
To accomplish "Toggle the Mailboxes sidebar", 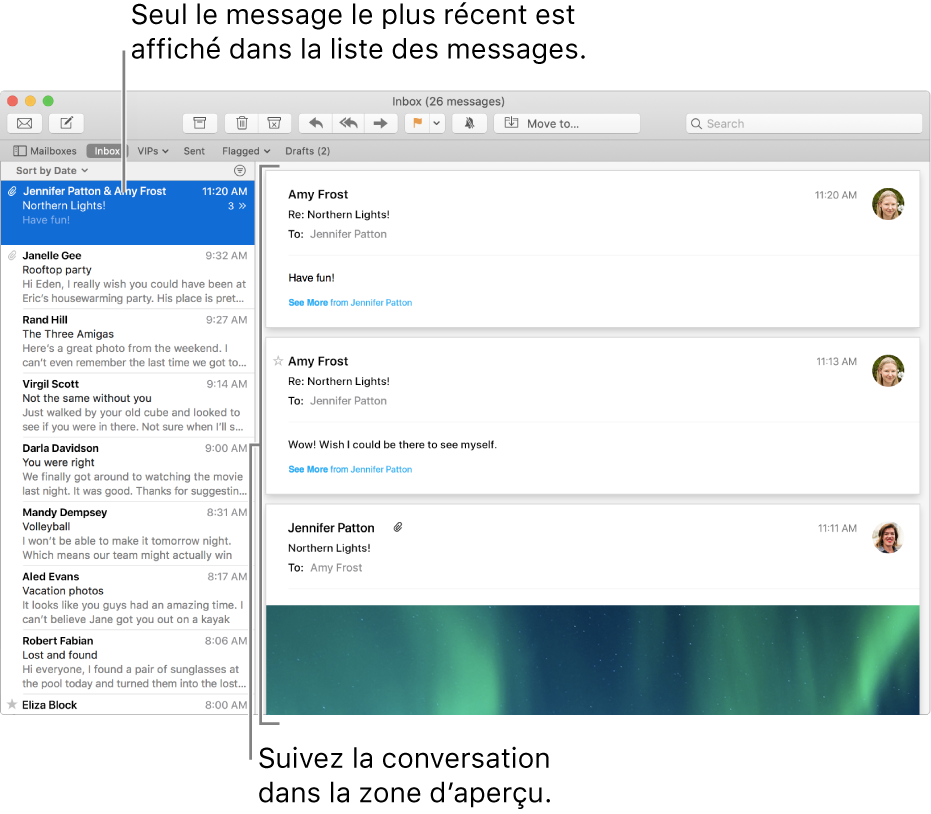I will [x=45, y=151].
